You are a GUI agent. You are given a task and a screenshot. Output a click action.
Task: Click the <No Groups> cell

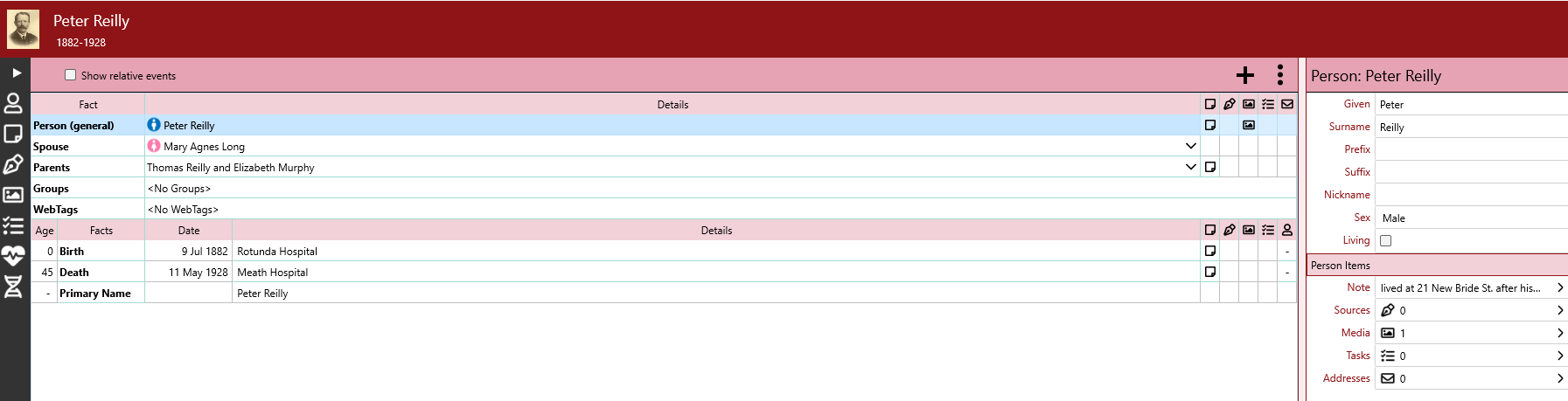pos(721,188)
